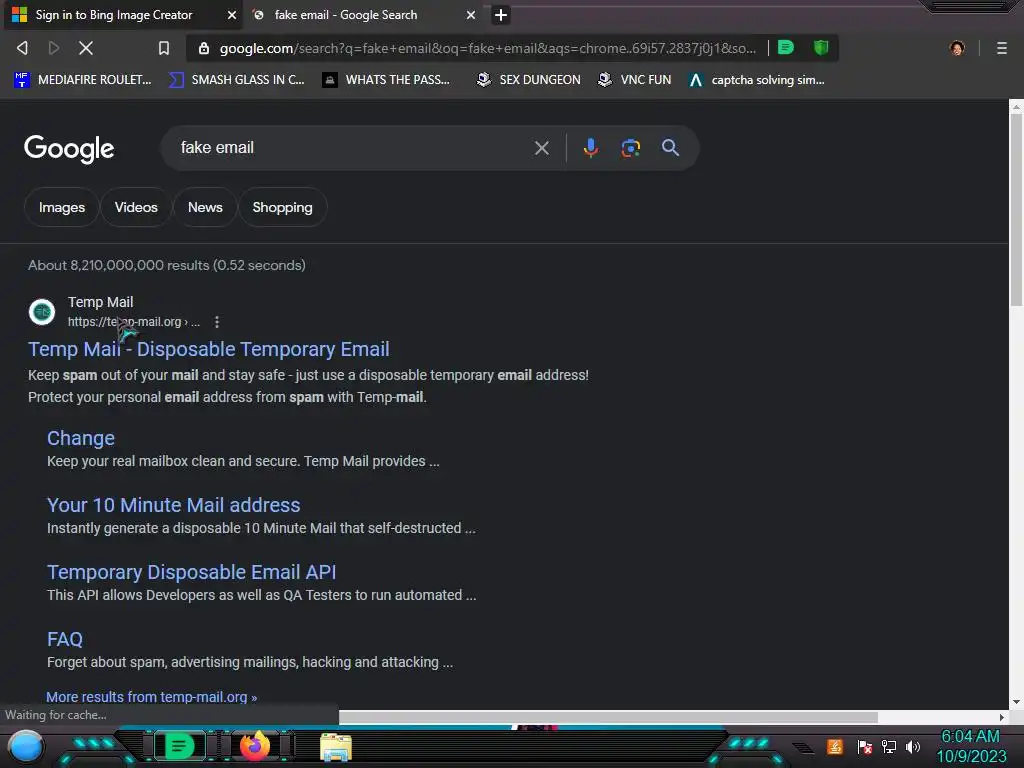1024x768 pixels.
Task: Click the Java tray icon
Action: pos(835,746)
